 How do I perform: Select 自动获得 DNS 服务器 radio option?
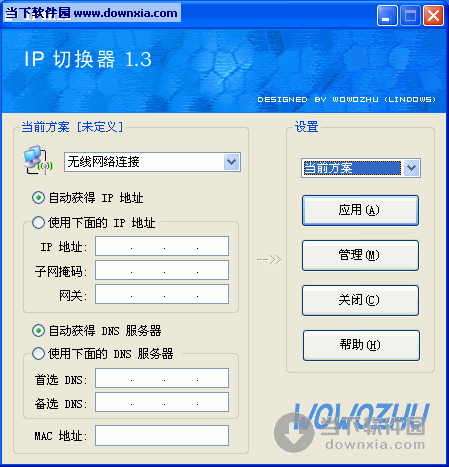click(38, 330)
